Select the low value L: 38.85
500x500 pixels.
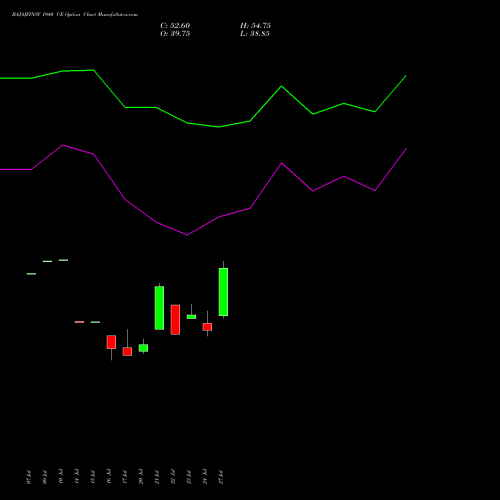point(255,34)
